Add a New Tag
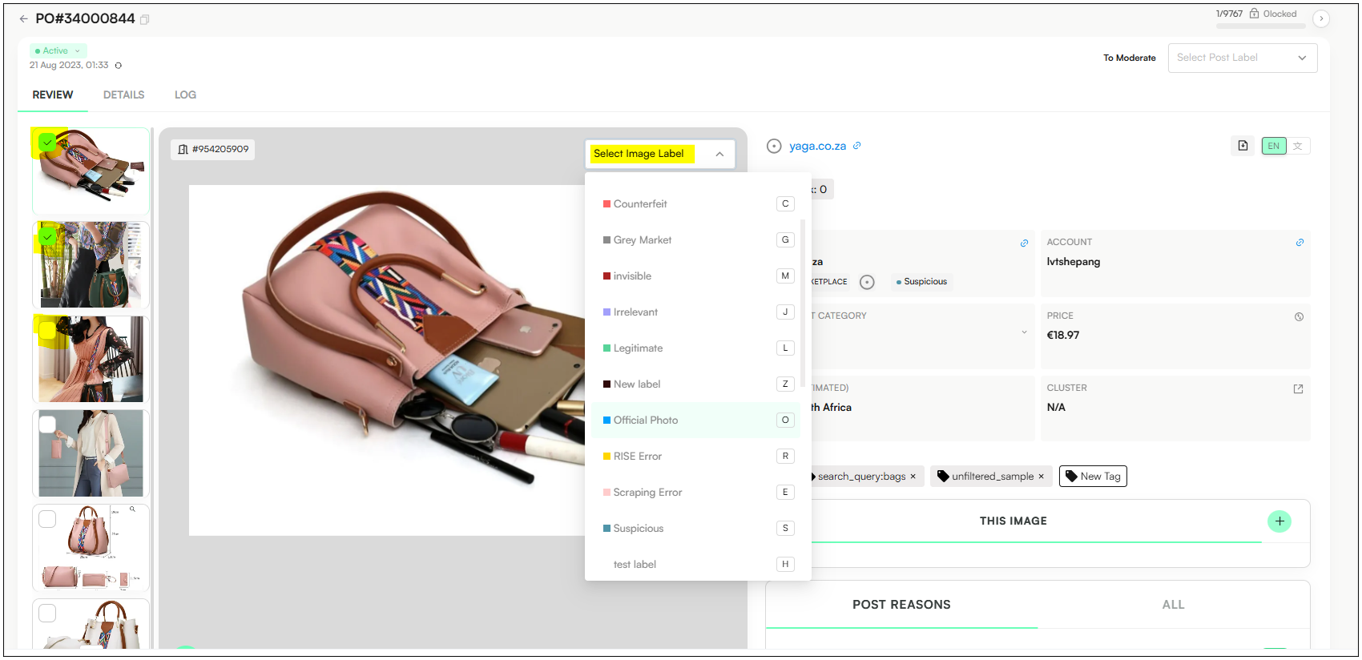 (x=1093, y=477)
